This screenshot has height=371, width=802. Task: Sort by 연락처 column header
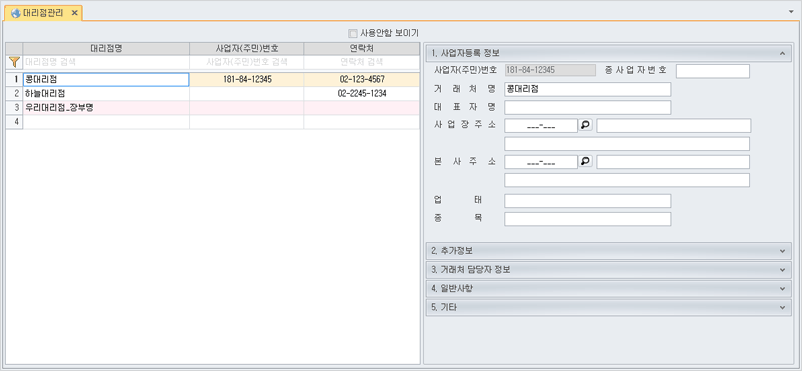[362, 49]
